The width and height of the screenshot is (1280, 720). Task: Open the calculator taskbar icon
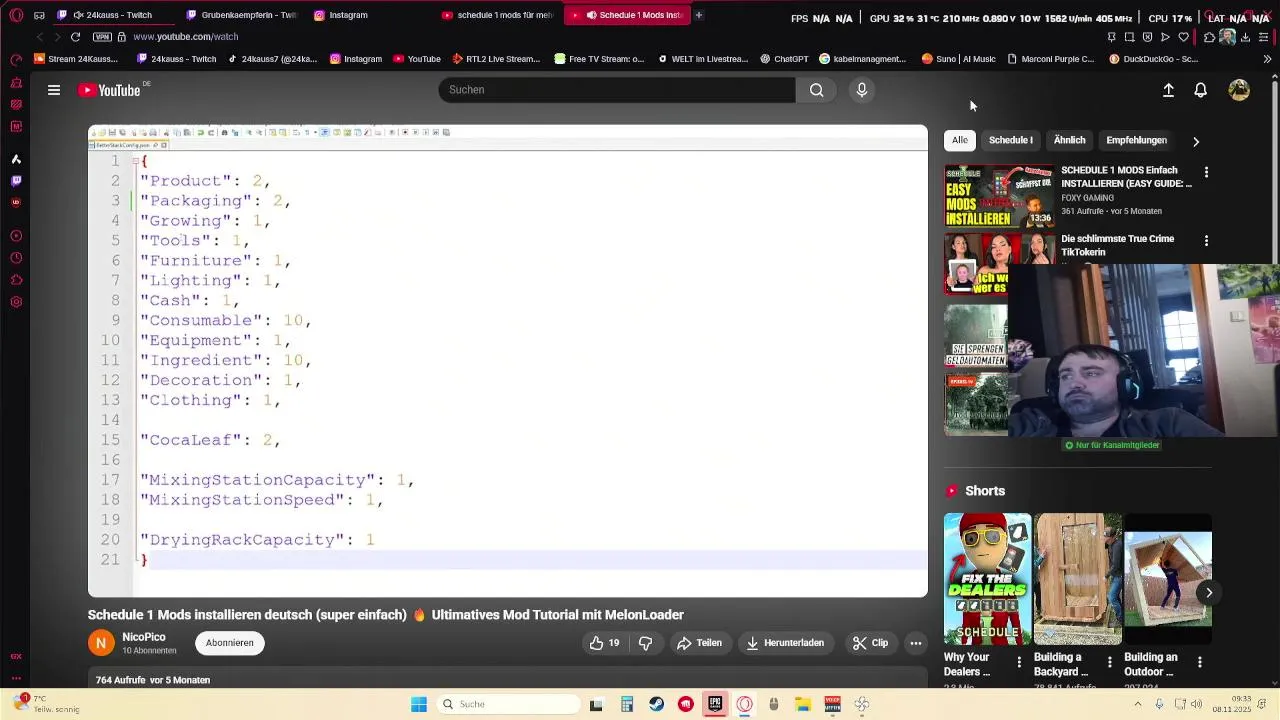[x=626, y=704]
